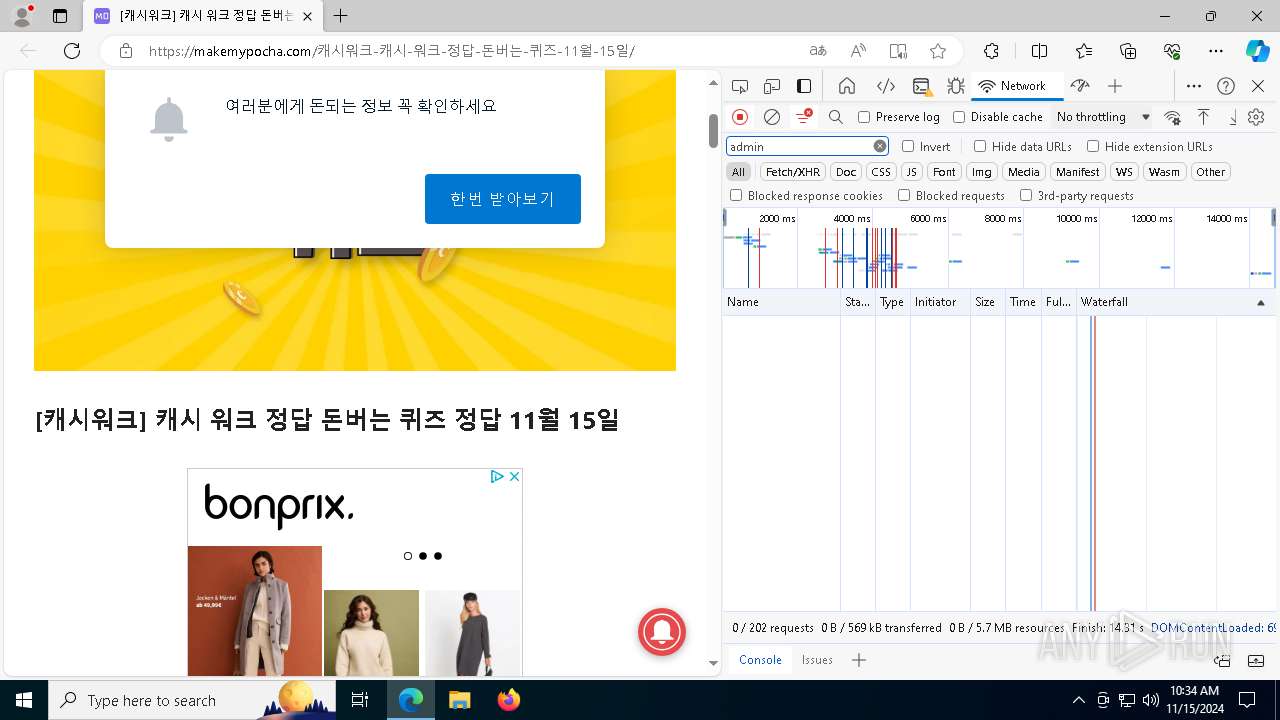The height and width of the screenshot is (720, 1280).
Task: Open the No throttling dropdown
Action: 1103,117
